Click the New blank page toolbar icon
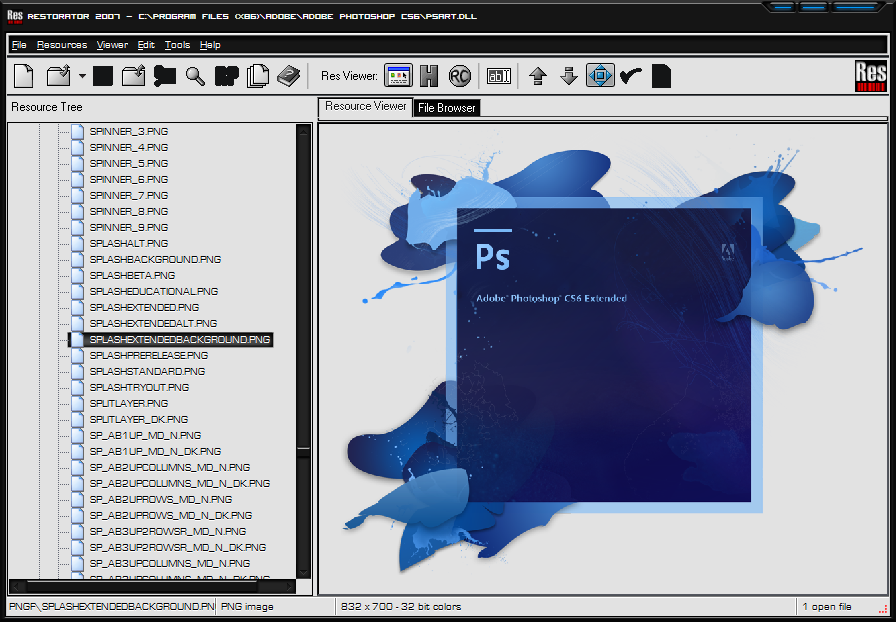Screen dimensions: 896x622 click(x=24, y=76)
